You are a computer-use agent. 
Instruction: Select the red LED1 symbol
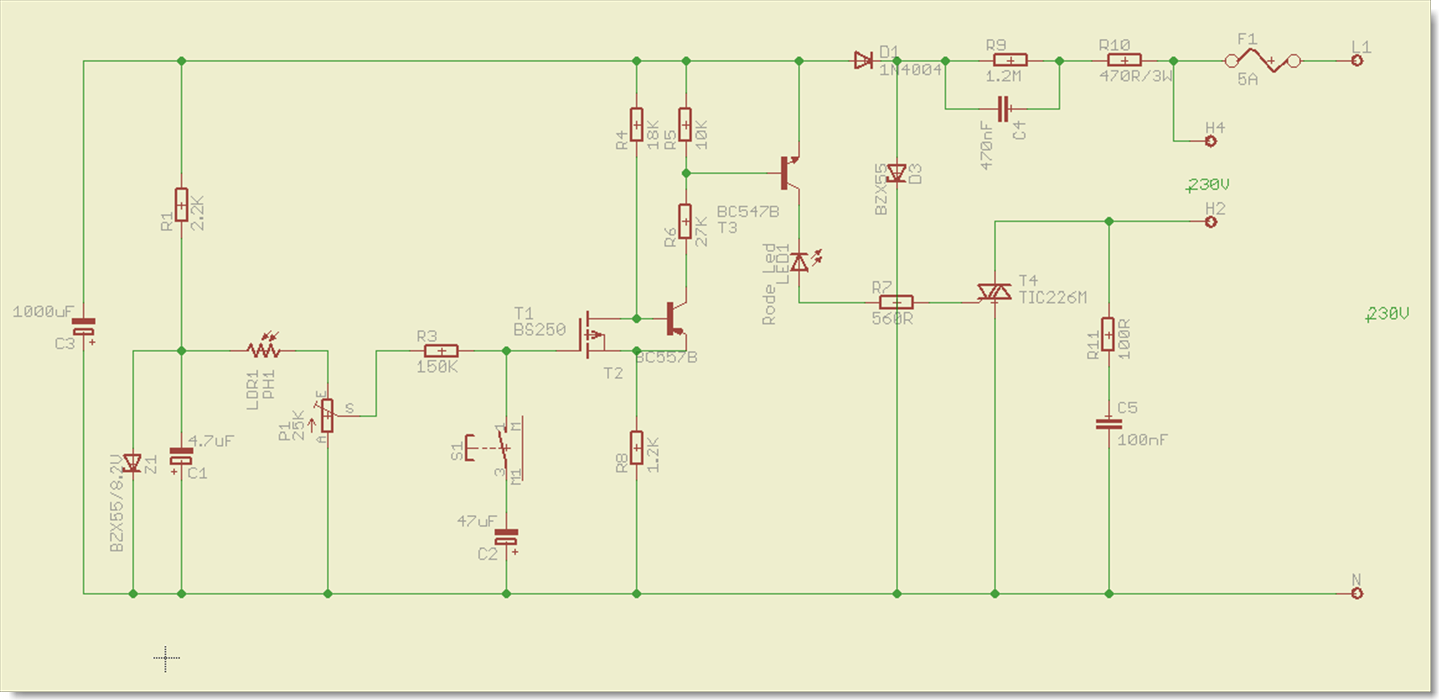click(799, 263)
